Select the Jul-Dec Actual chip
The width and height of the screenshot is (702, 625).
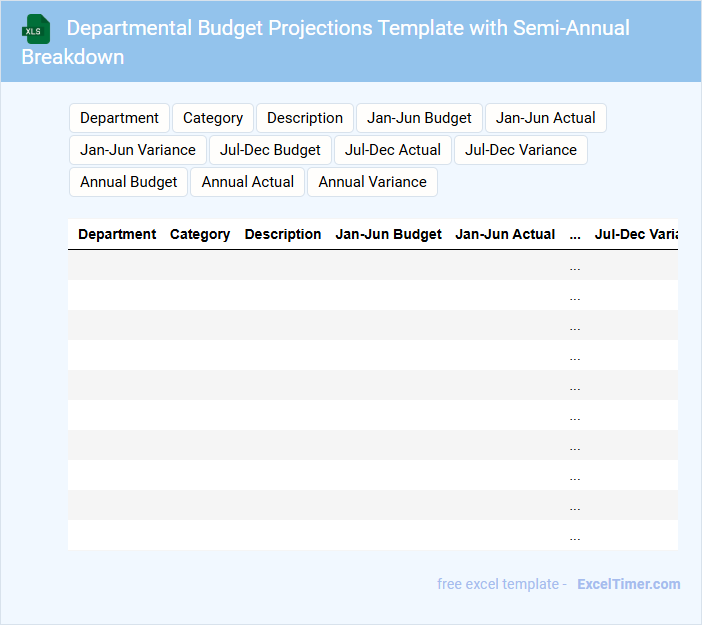(x=393, y=150)
